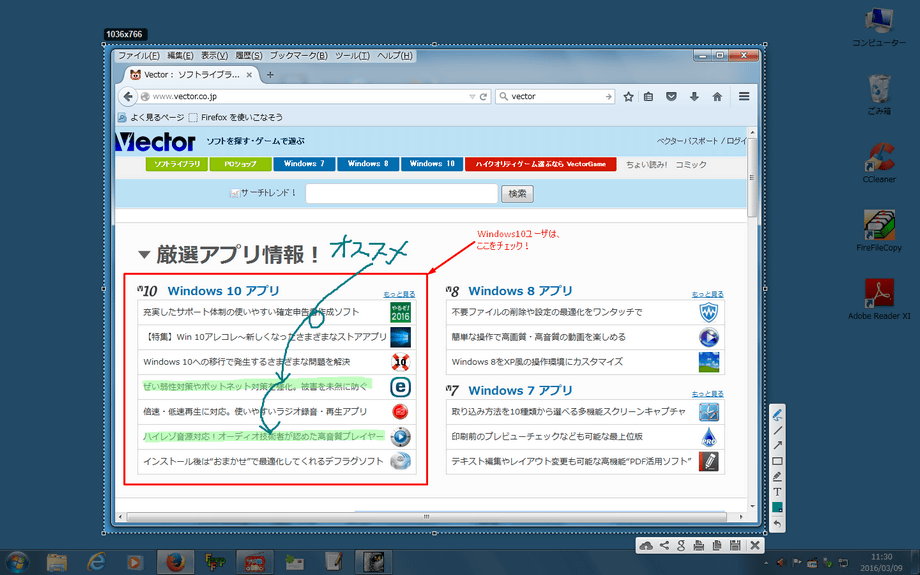
Task: Select the pen drawing tool
Action: pyautogui.click(x=777, y=415)
